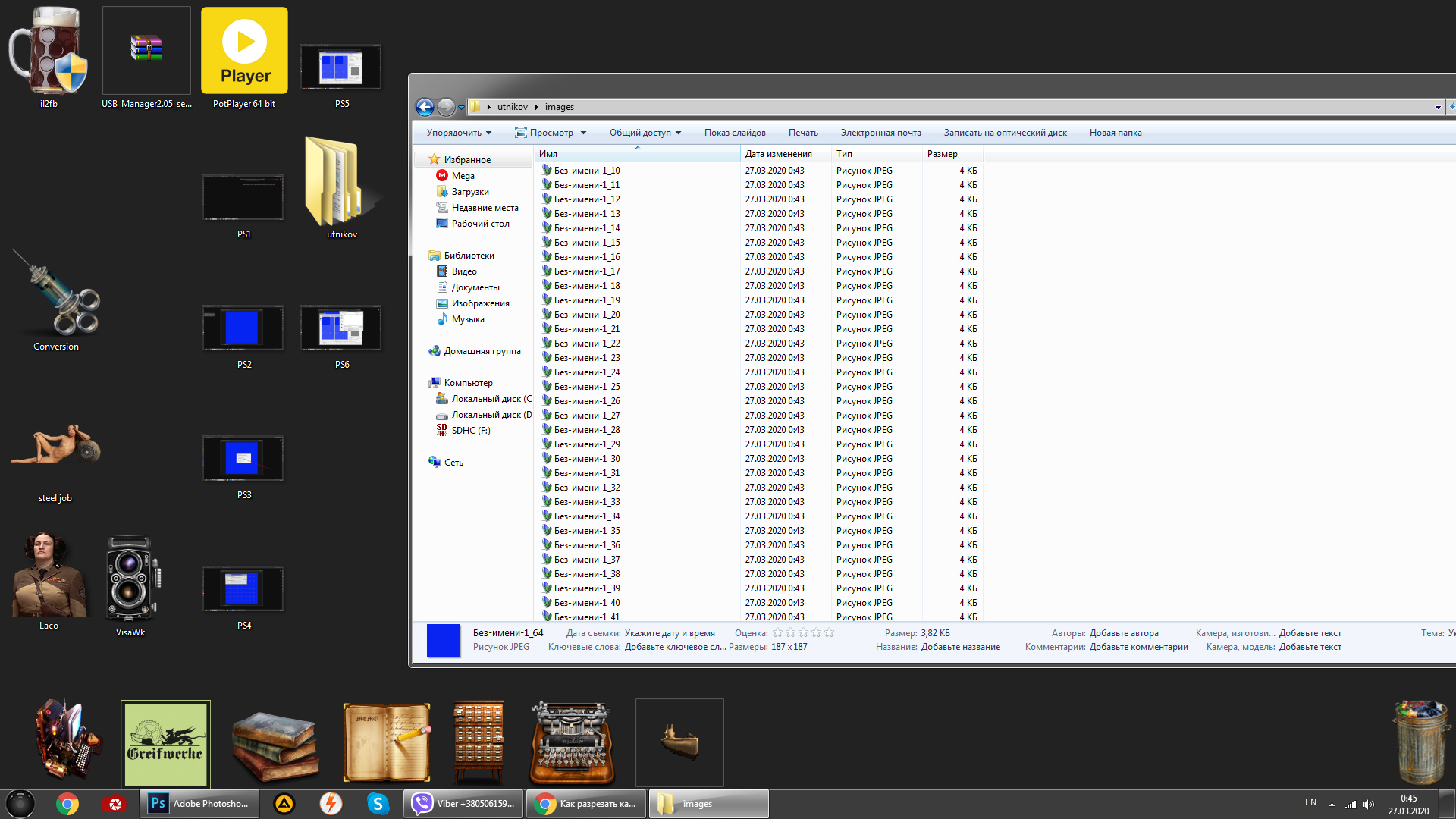Click the Explorer back navigation arrow
The width and height of the screenshot is (1456, 819).
(x=425, y=108)
